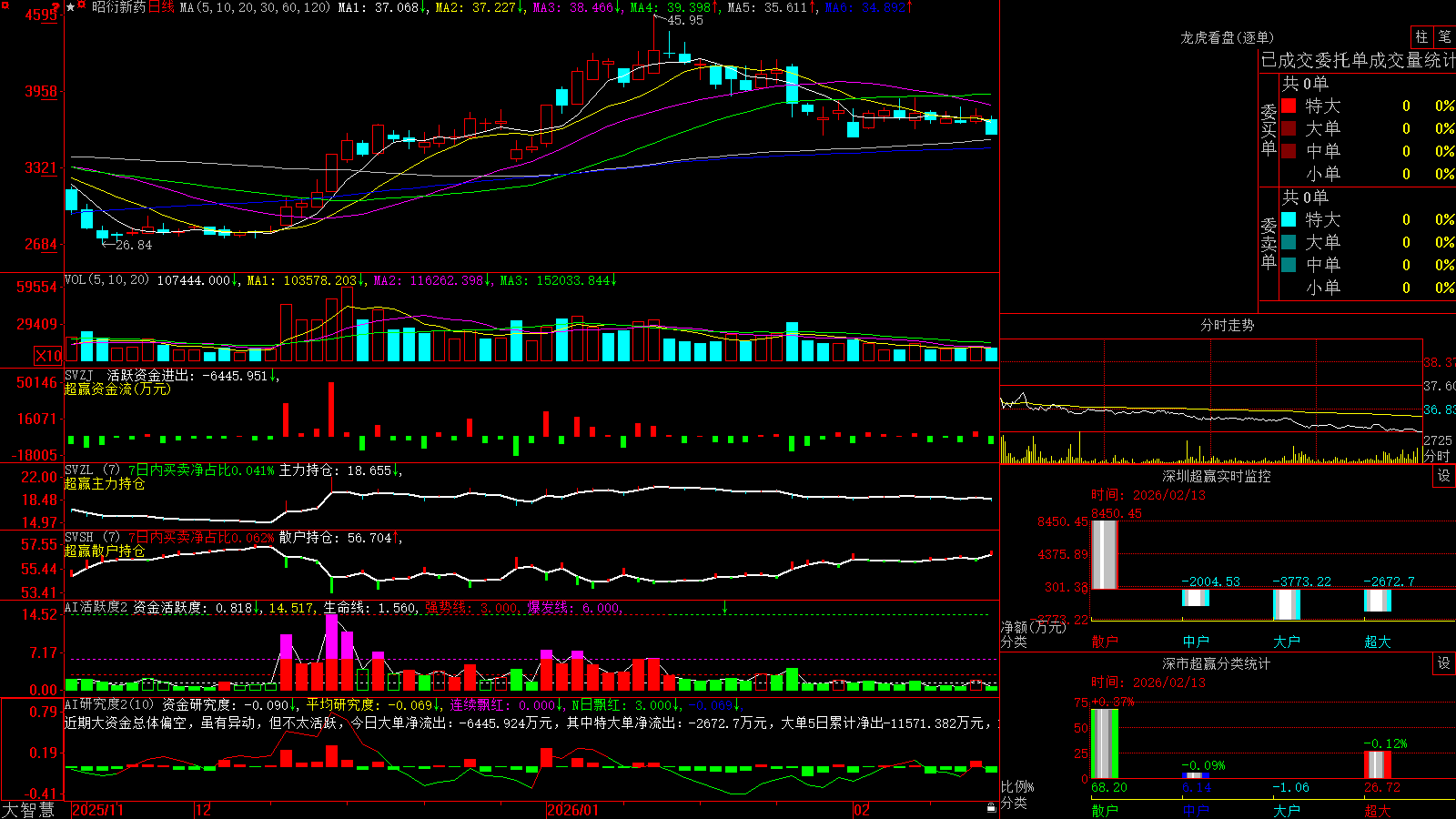The height and width of the screenshot is (819, 1456).
Task: Click the 大户 bar labeled -3773.22
Action: (1287, 604)
